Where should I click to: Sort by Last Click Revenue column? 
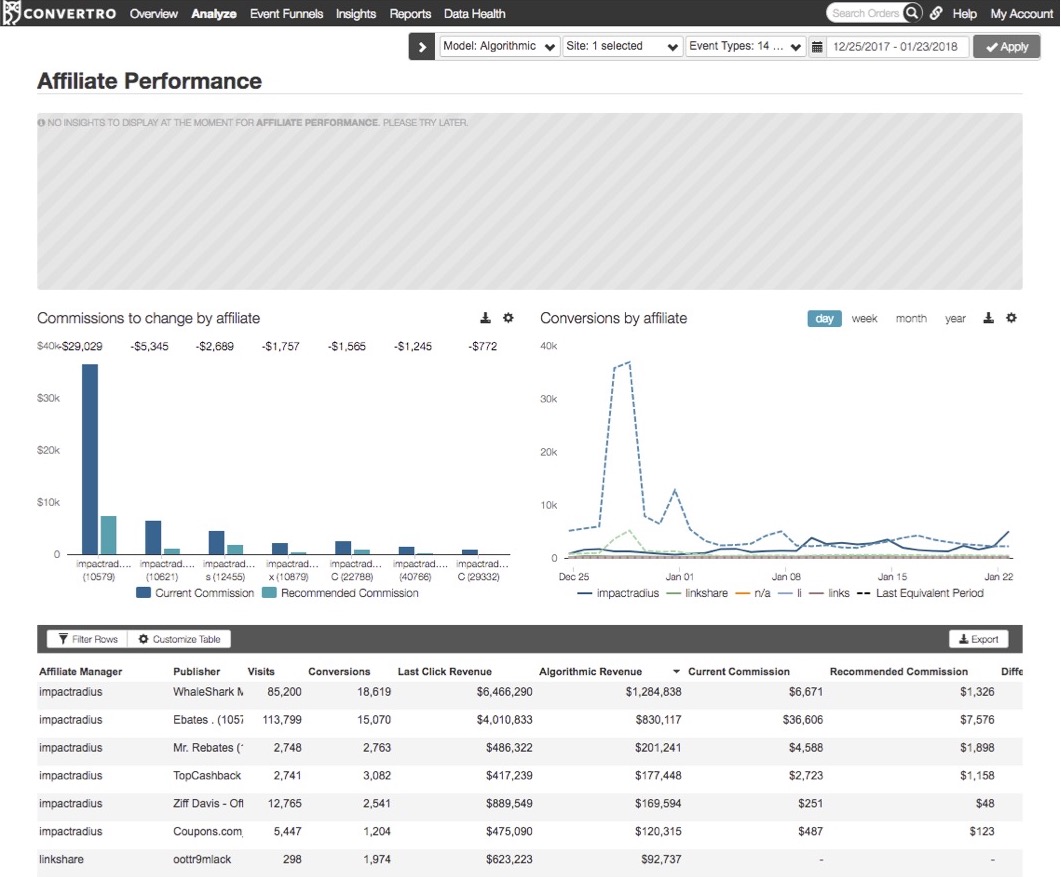445,671
